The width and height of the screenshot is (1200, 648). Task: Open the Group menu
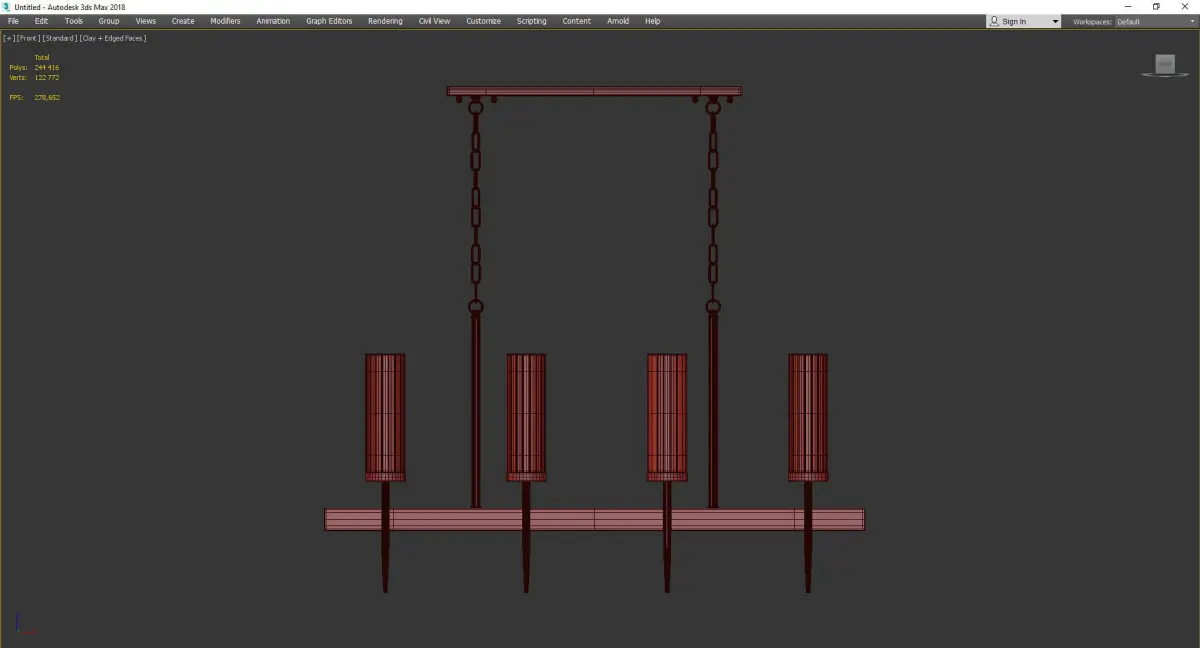point(109,21)
